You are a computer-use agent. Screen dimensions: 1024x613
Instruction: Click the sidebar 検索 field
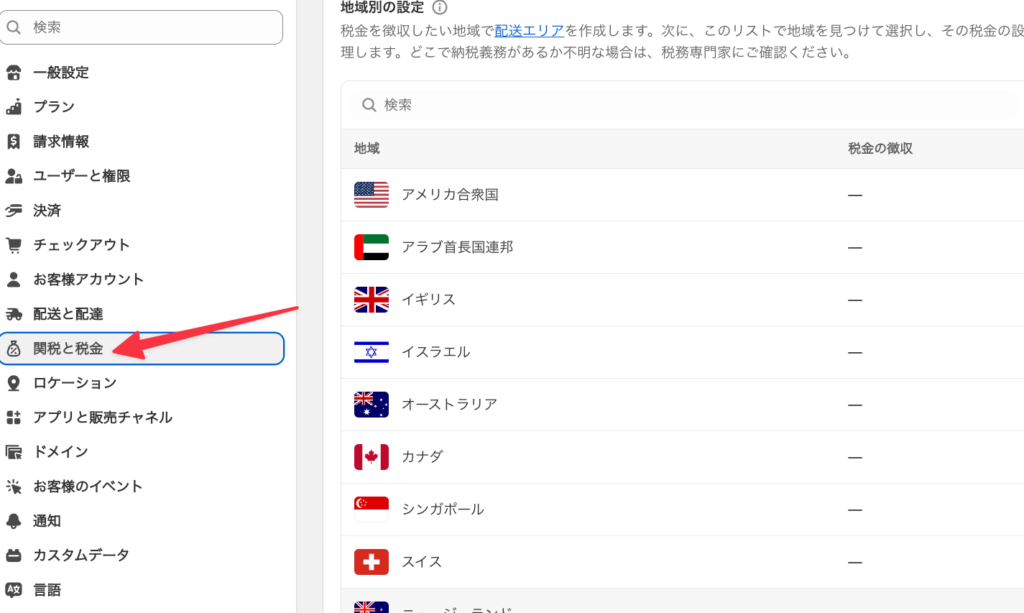coord(141,27)
